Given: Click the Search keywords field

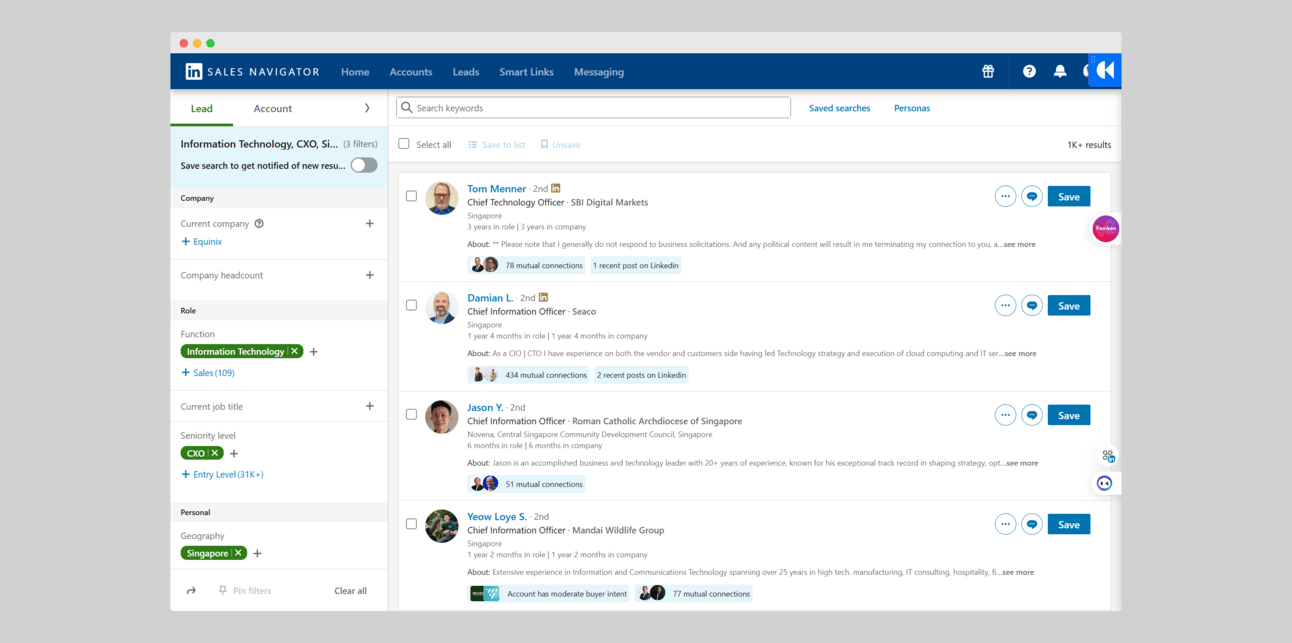Looking at the screenshot, I should tap(593, 108).
